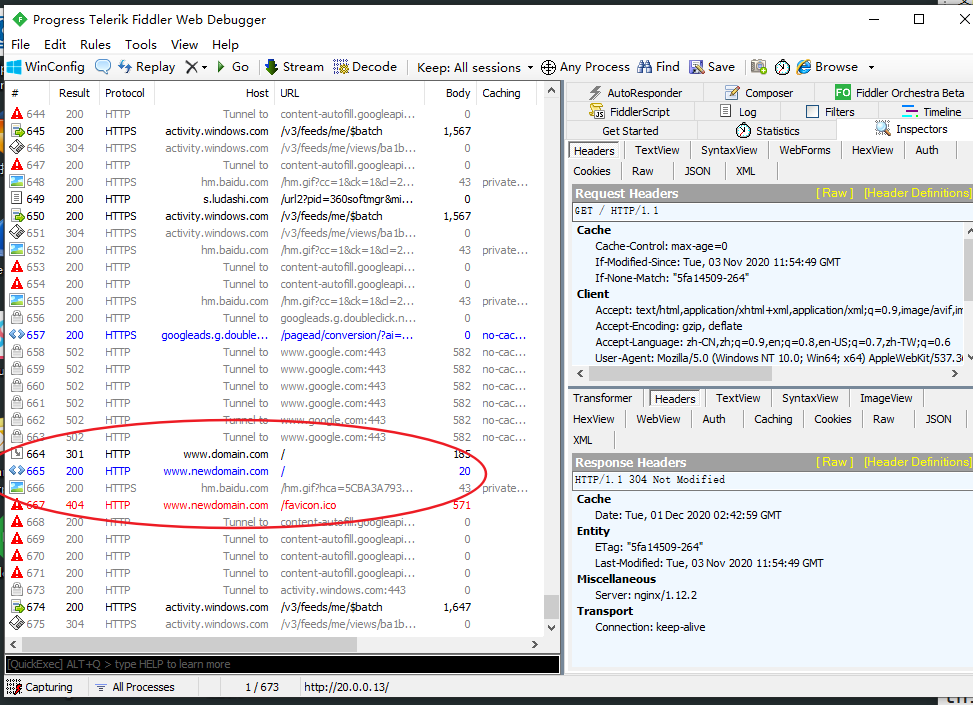
Task: Click the QuickExec command input box
Action: 280,664
